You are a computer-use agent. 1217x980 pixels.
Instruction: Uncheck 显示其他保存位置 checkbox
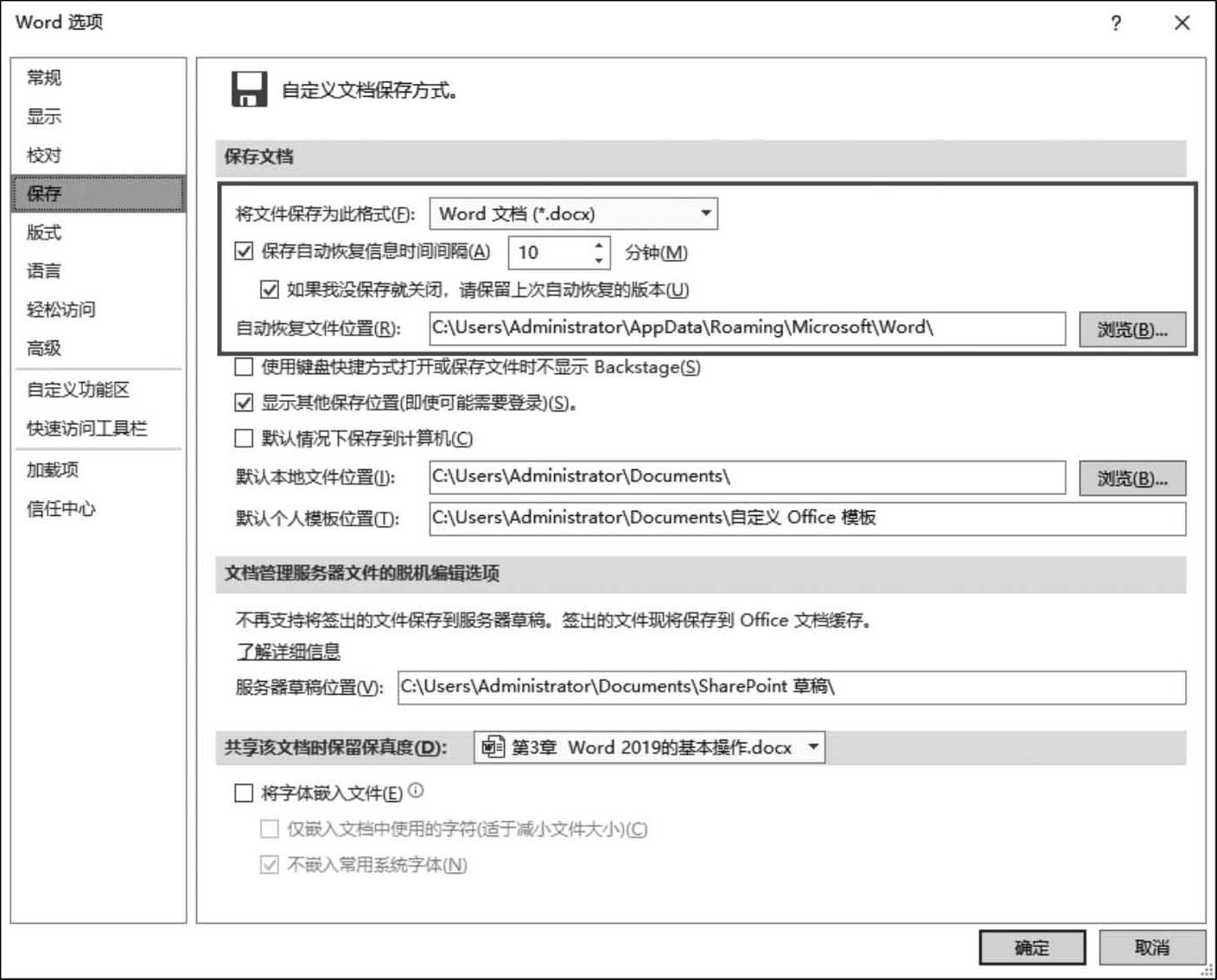244,403
